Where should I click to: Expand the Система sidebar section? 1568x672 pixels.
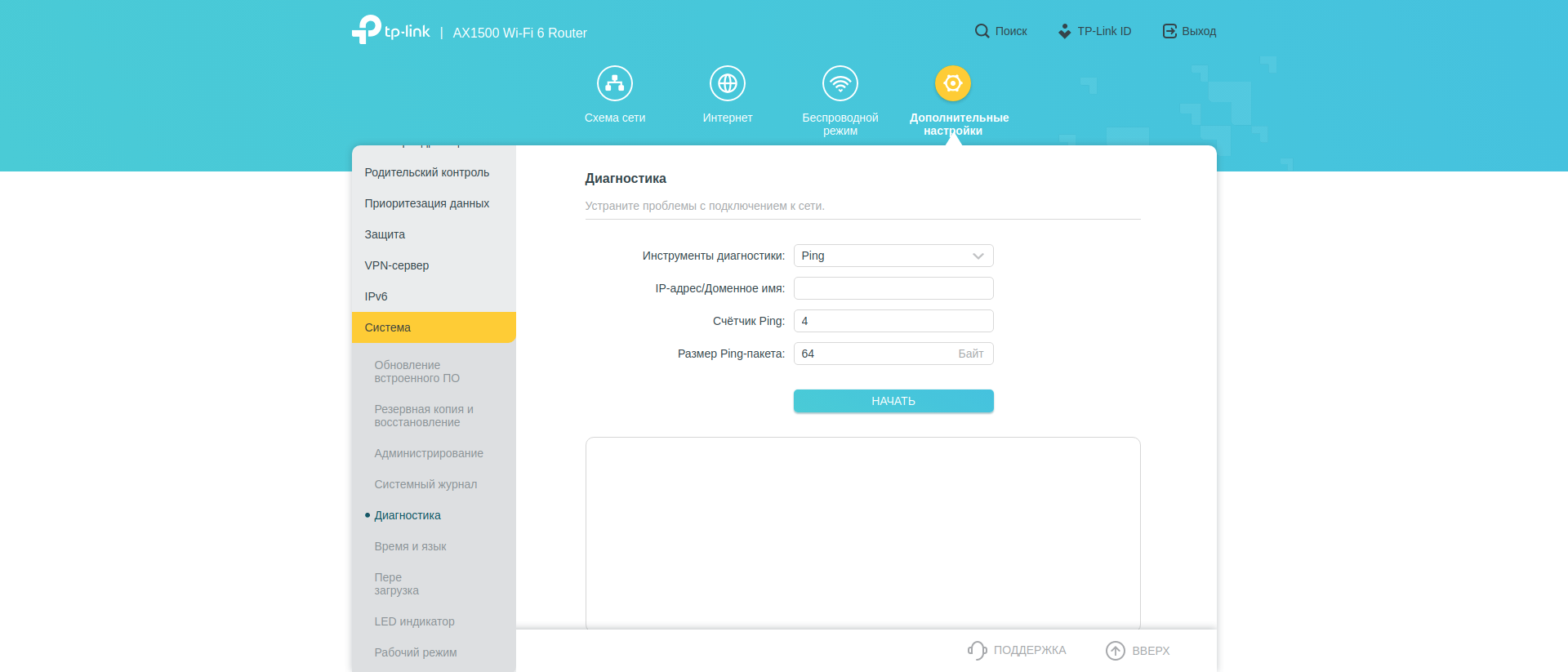pos(434,327)
